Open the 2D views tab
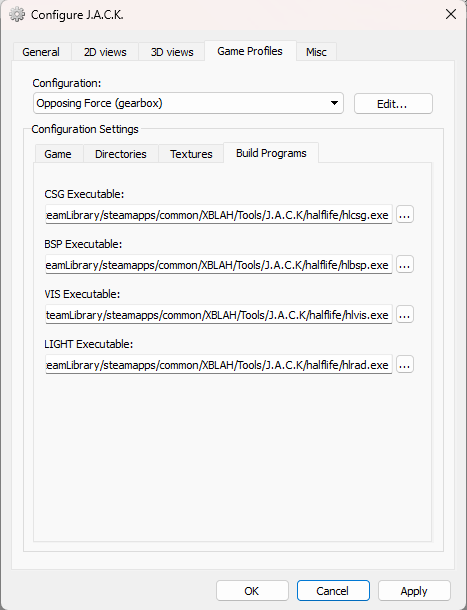Screen dimensions: 467x610 105,52
